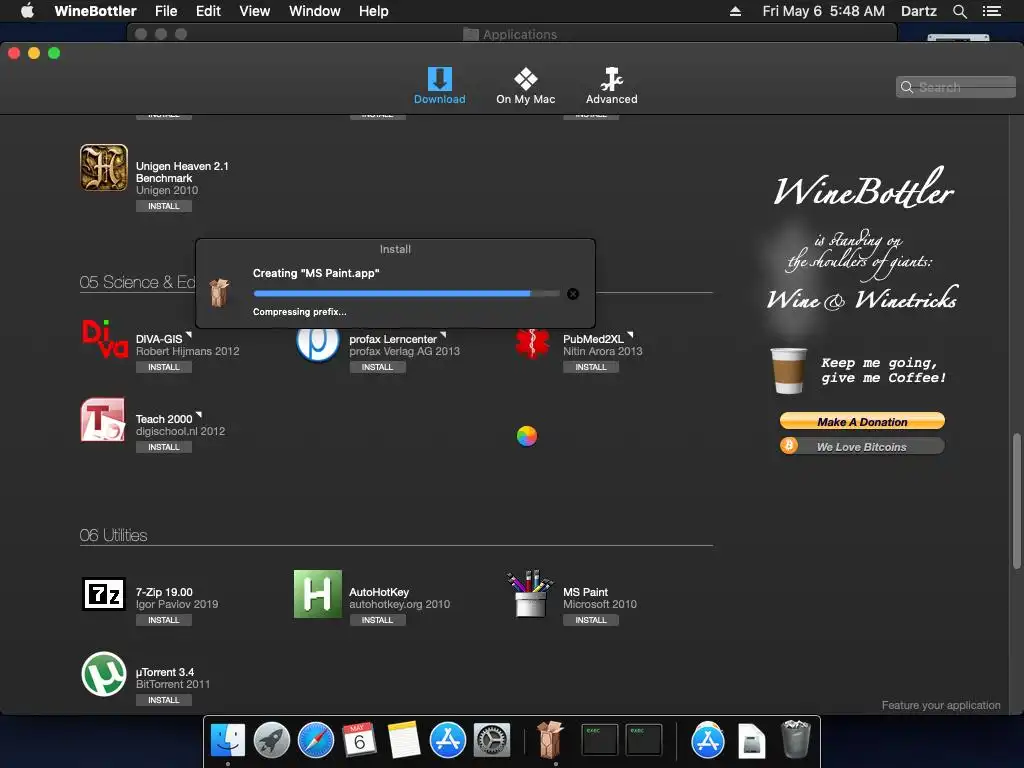Open the Download tab in toolbar
The height and width of the screenshot is (768, 1024).
tap(440, 86)
